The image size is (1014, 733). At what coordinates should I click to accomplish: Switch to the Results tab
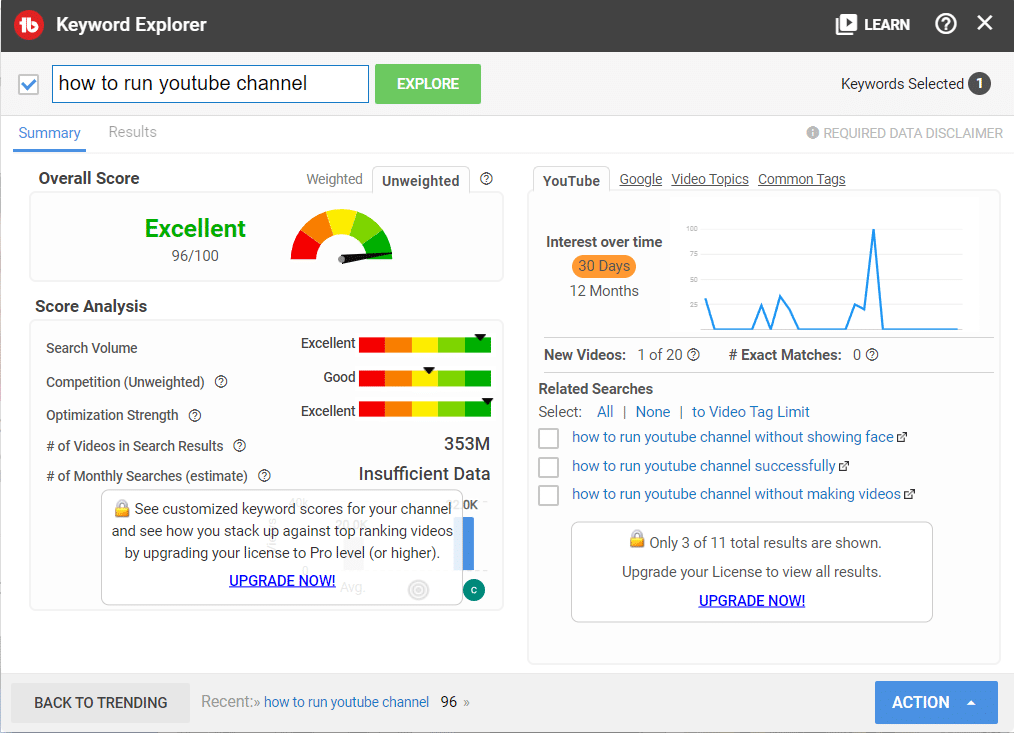[132, 132]
